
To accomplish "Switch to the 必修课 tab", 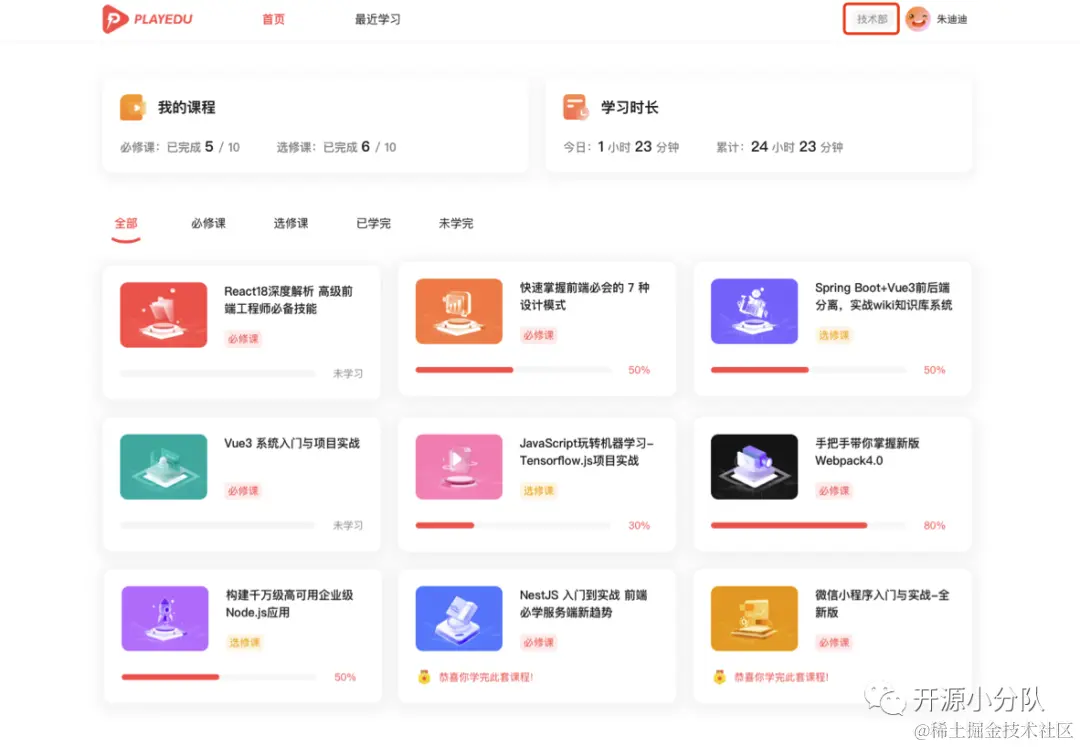I will pos(208,223).
